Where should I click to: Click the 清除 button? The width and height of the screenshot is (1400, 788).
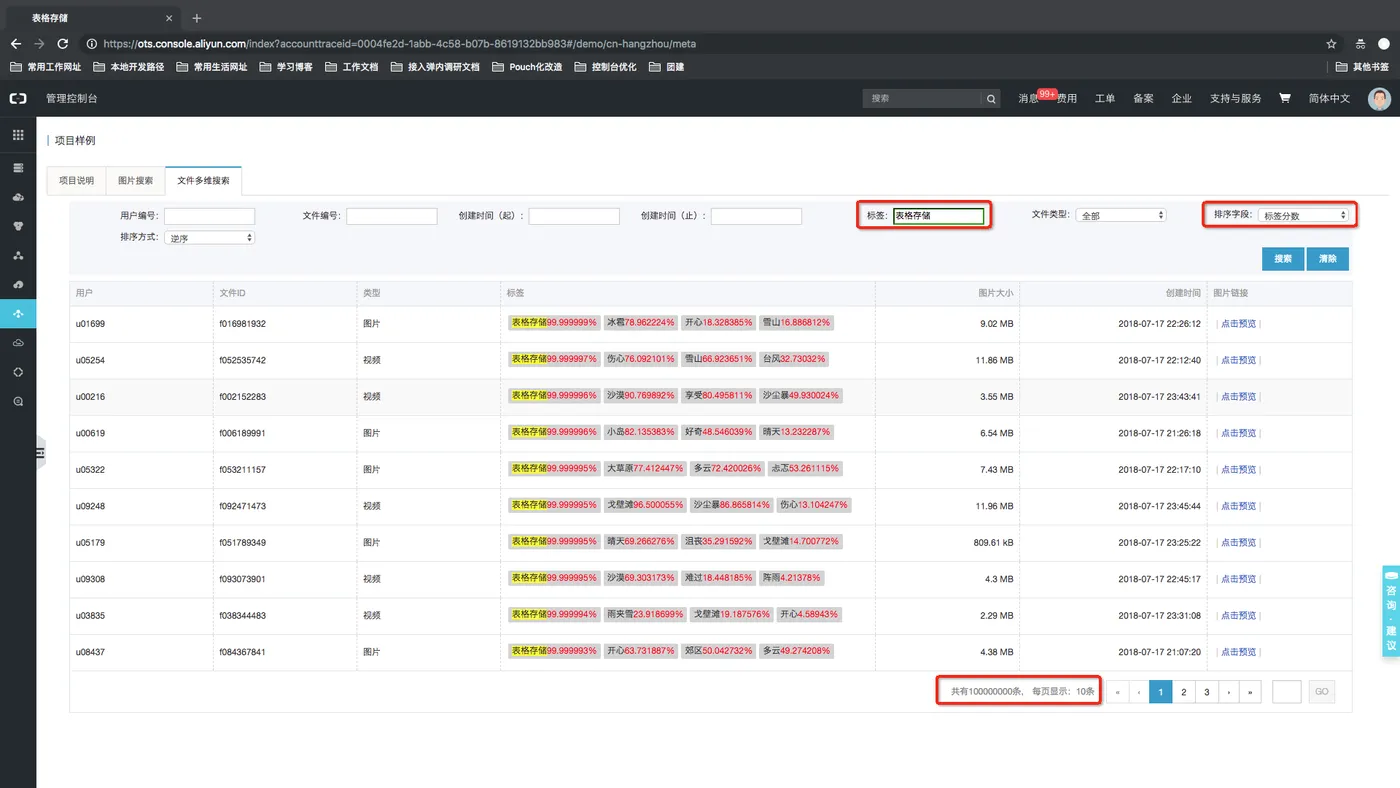pyautogui.click(x=1327, y=258)
